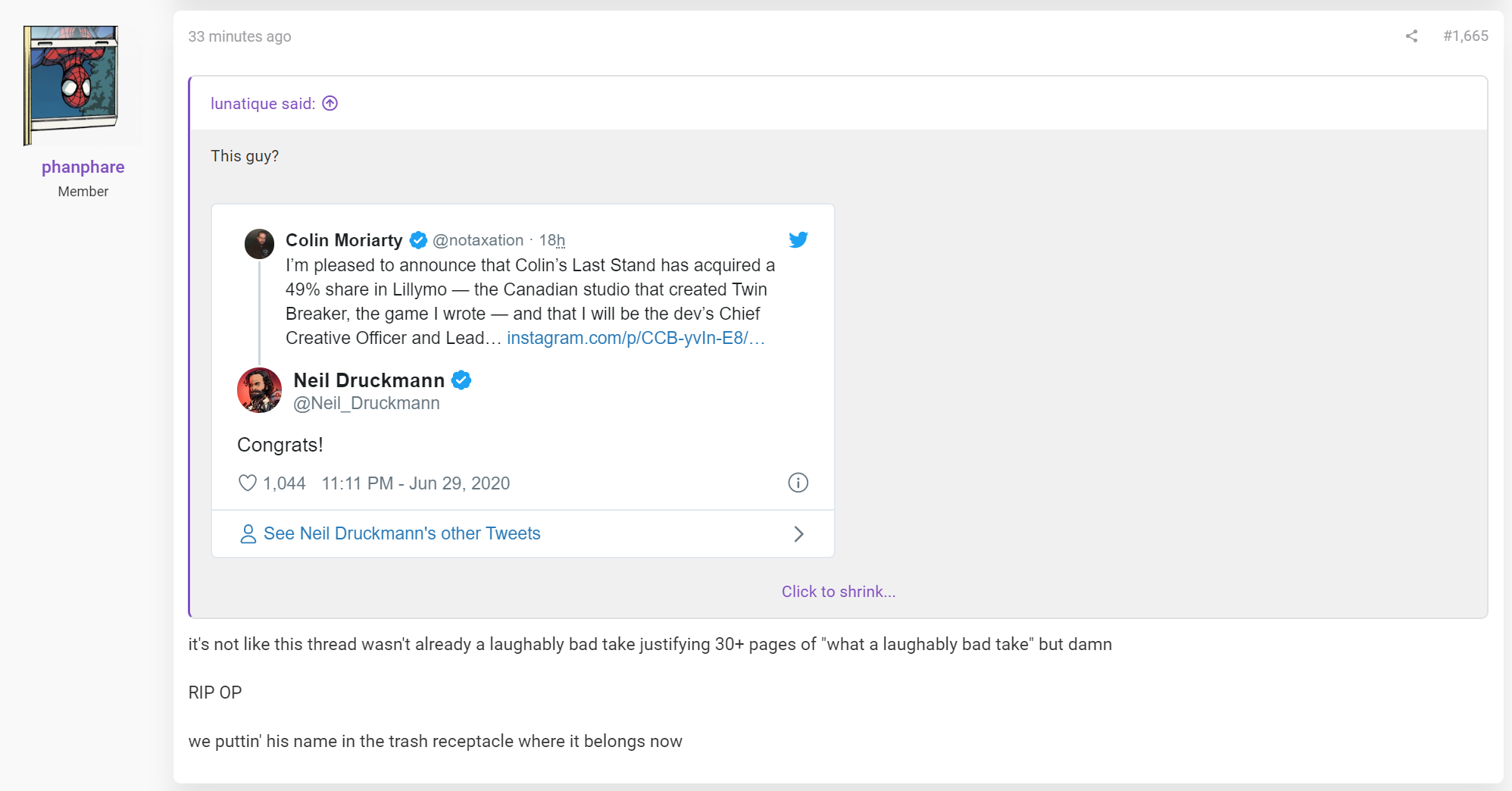Image resolution: width=1512 pixels, height=791 pixels.
Task: Click the Twitter bird logo icon
Action: [x=798, y=240]
